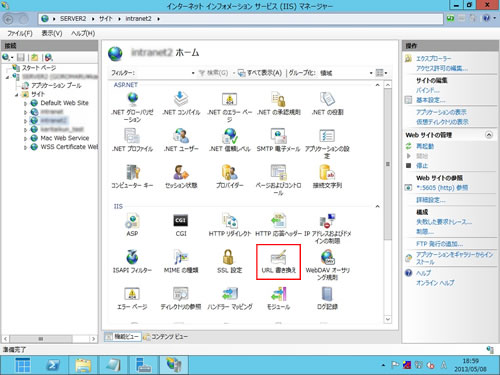Open the .NET プロファイル icon

tap(132, 140)
